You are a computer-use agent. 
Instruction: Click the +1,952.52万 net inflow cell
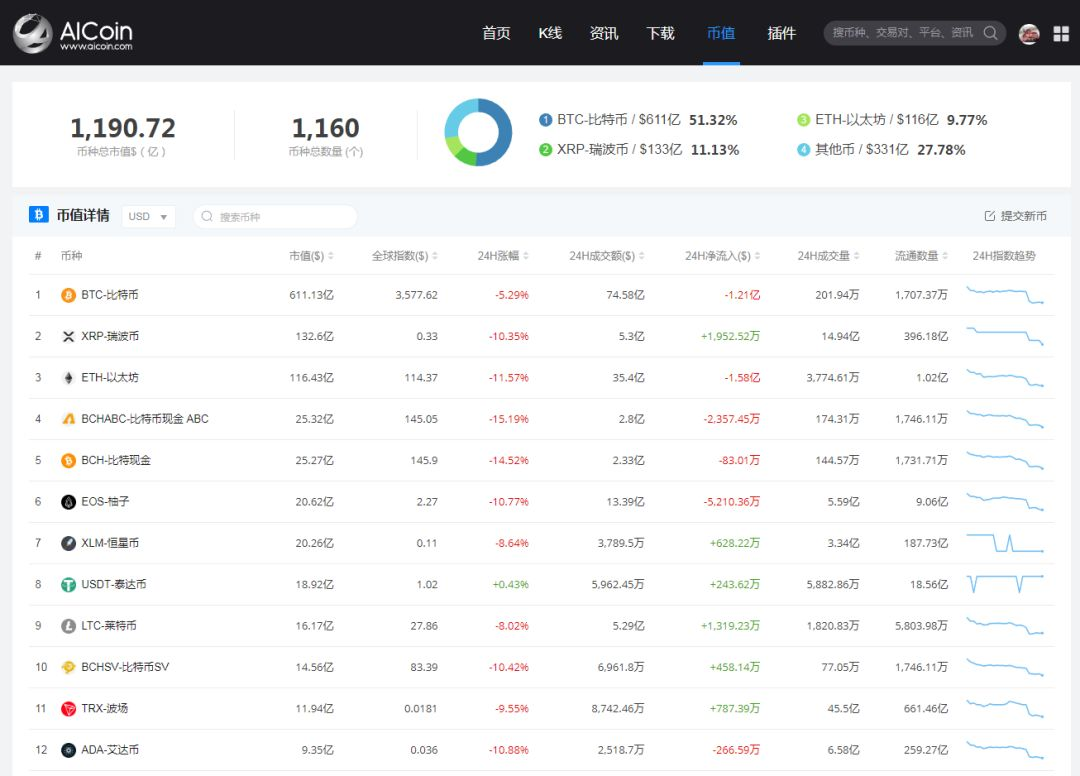click(730, 336)
